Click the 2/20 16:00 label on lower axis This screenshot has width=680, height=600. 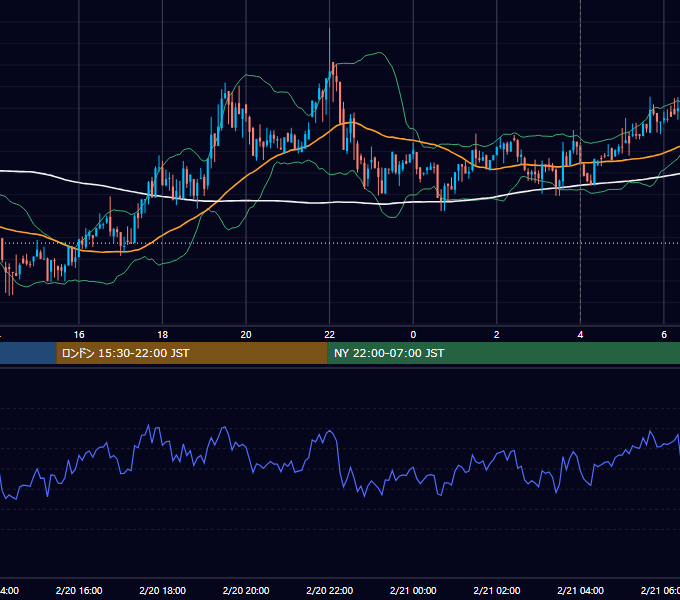(79, 590)
